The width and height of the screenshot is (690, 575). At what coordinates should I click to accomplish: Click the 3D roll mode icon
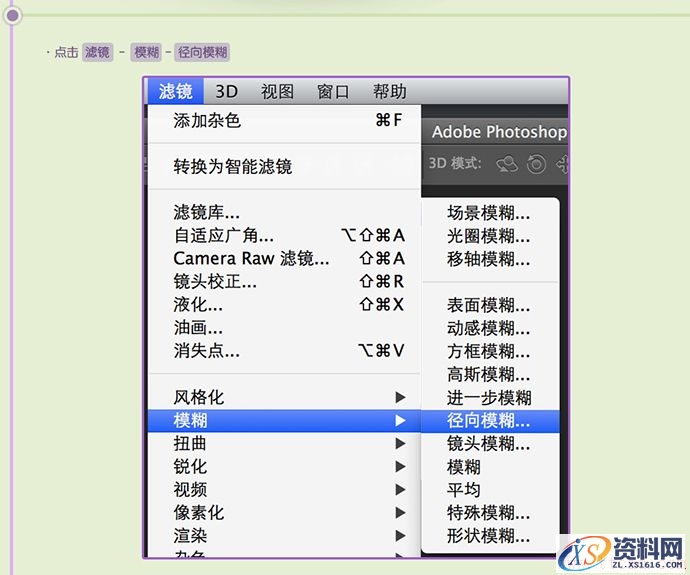(536, 164)
